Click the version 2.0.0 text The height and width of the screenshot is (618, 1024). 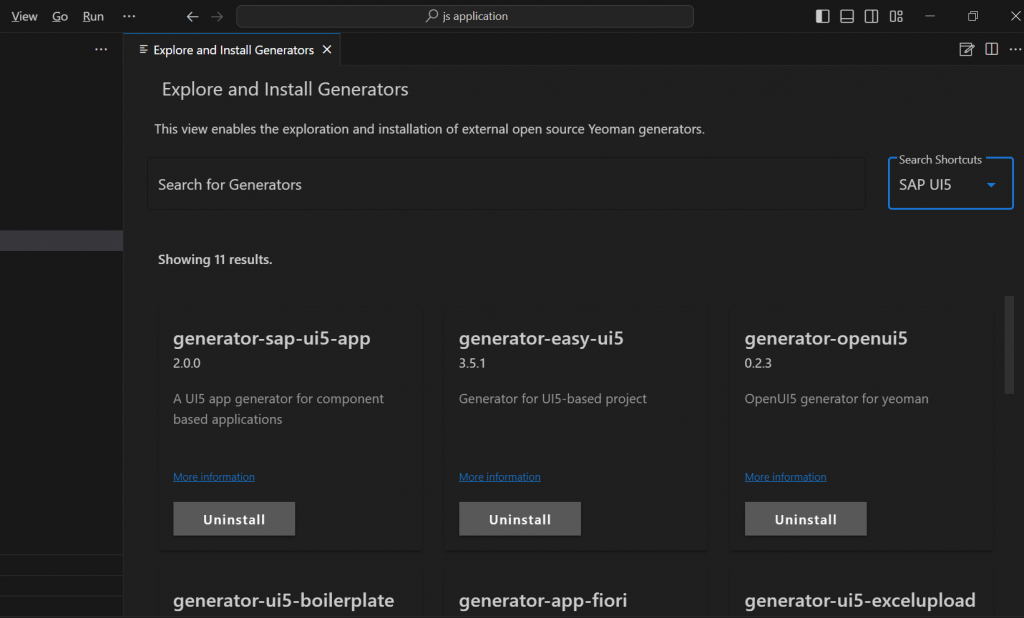click(187, 363)
